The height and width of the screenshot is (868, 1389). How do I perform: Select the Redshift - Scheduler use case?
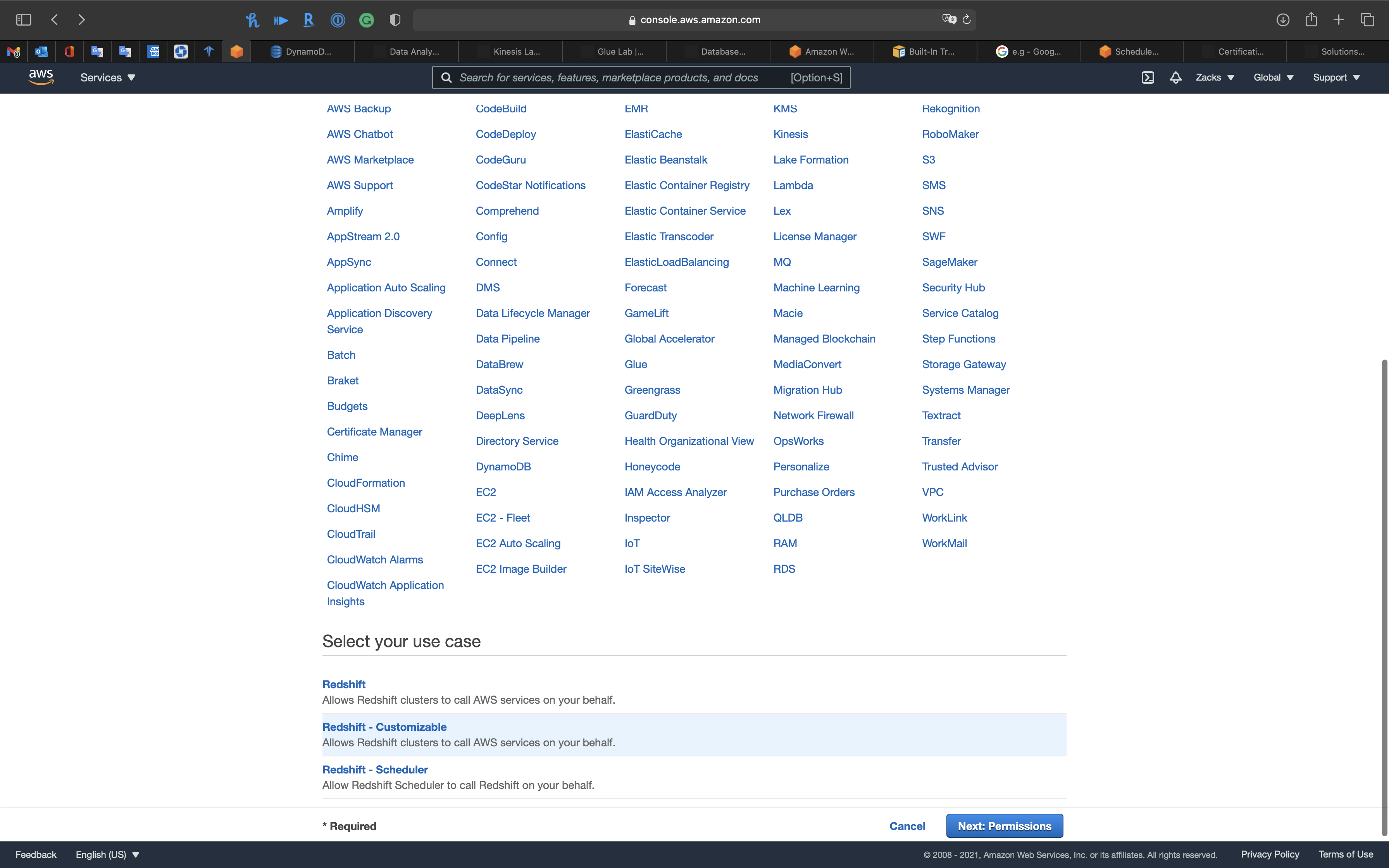click(375, 769)
